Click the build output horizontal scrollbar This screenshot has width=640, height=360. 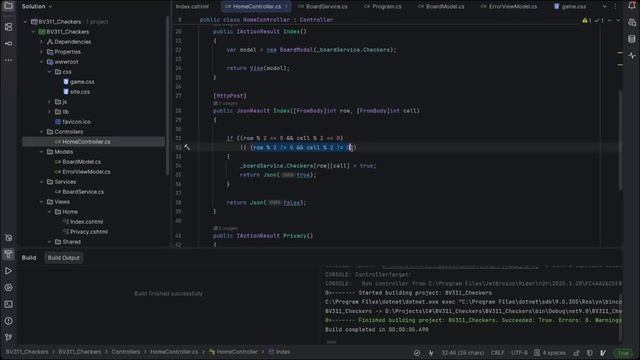[x=331, y=342]
